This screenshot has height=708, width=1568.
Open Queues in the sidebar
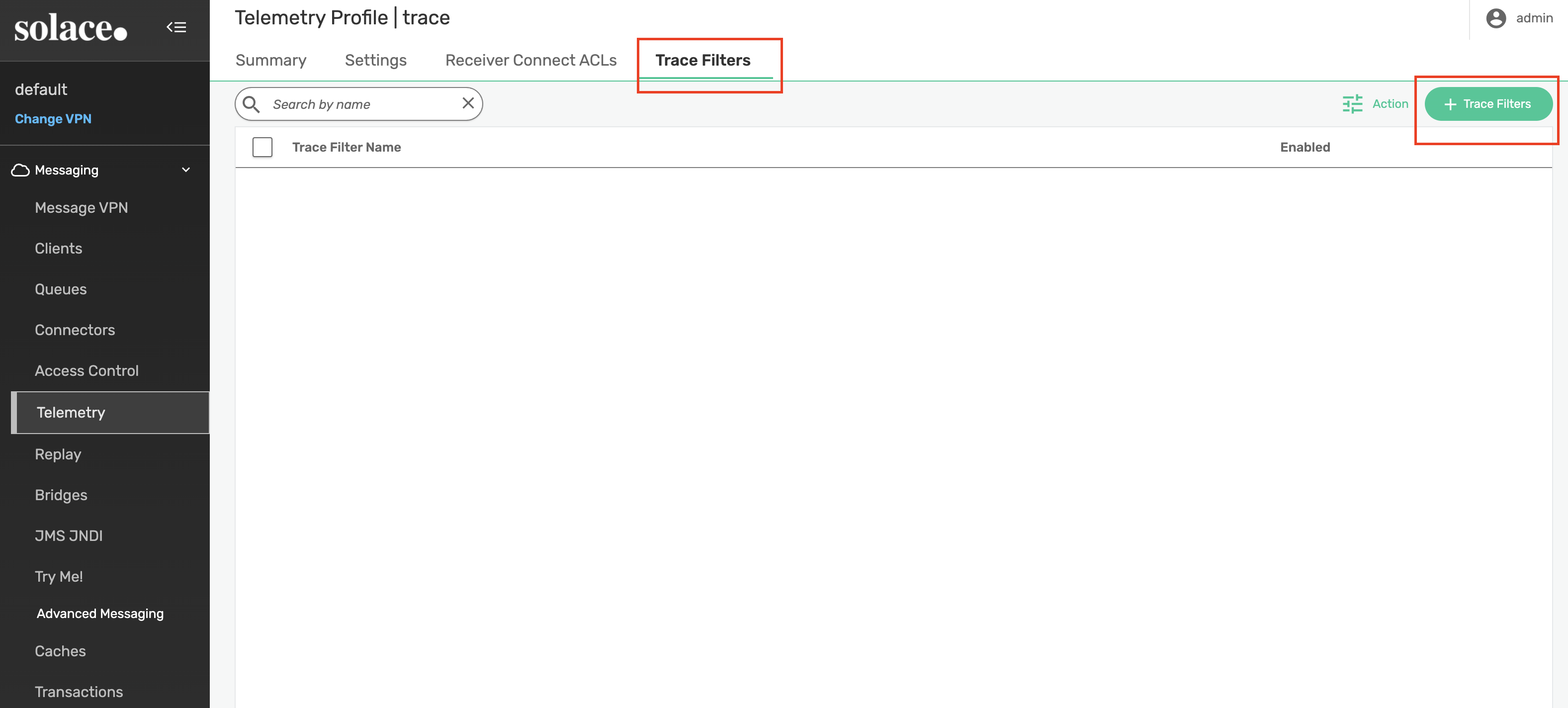pyautogui.click(x=60, y=289)
